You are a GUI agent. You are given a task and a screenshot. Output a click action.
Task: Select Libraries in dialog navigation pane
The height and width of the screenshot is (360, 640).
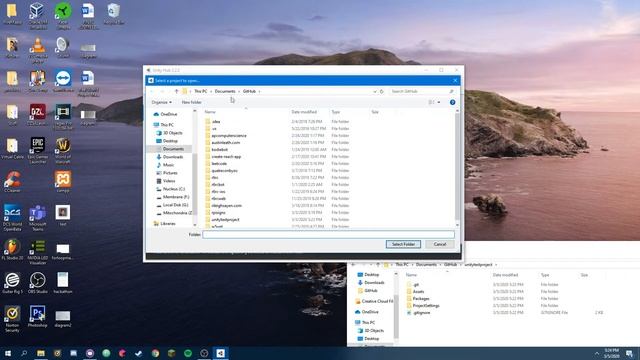point(167,224)
